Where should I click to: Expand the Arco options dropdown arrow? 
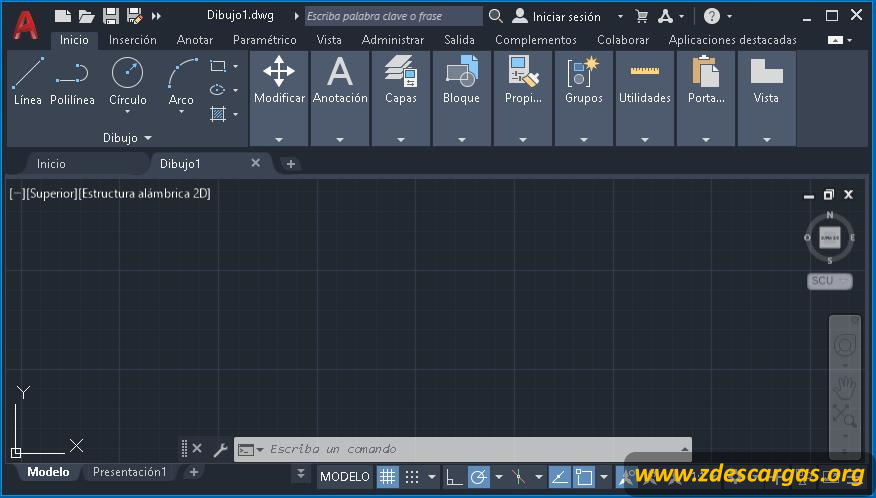(181, 112)
